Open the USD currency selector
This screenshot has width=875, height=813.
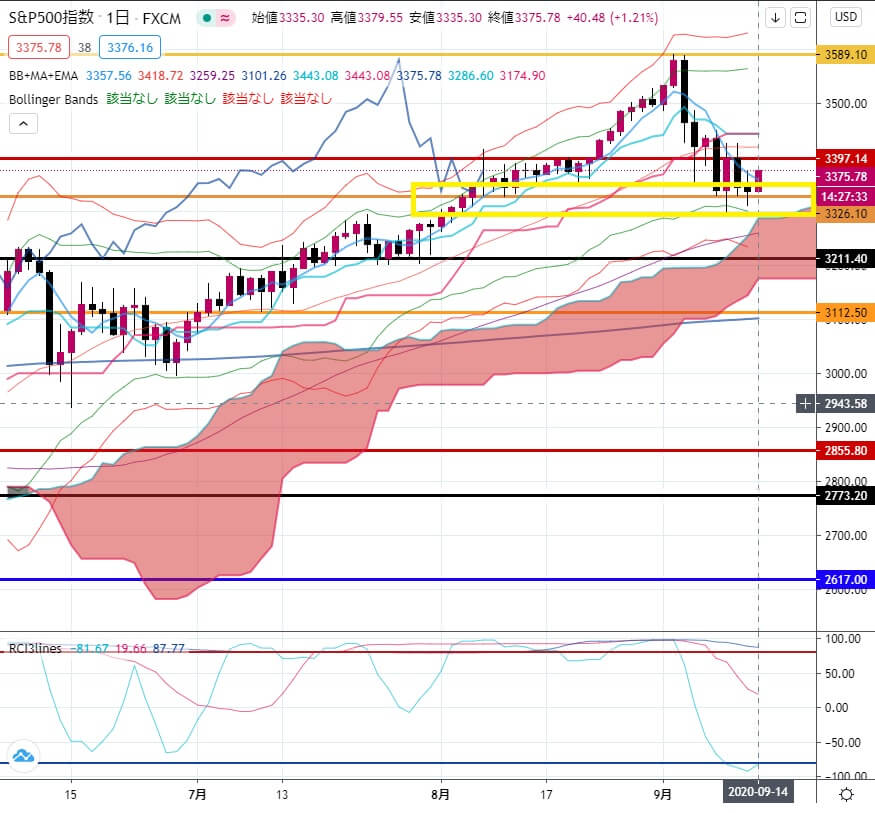pyautogui.click(x=845, y=17)
